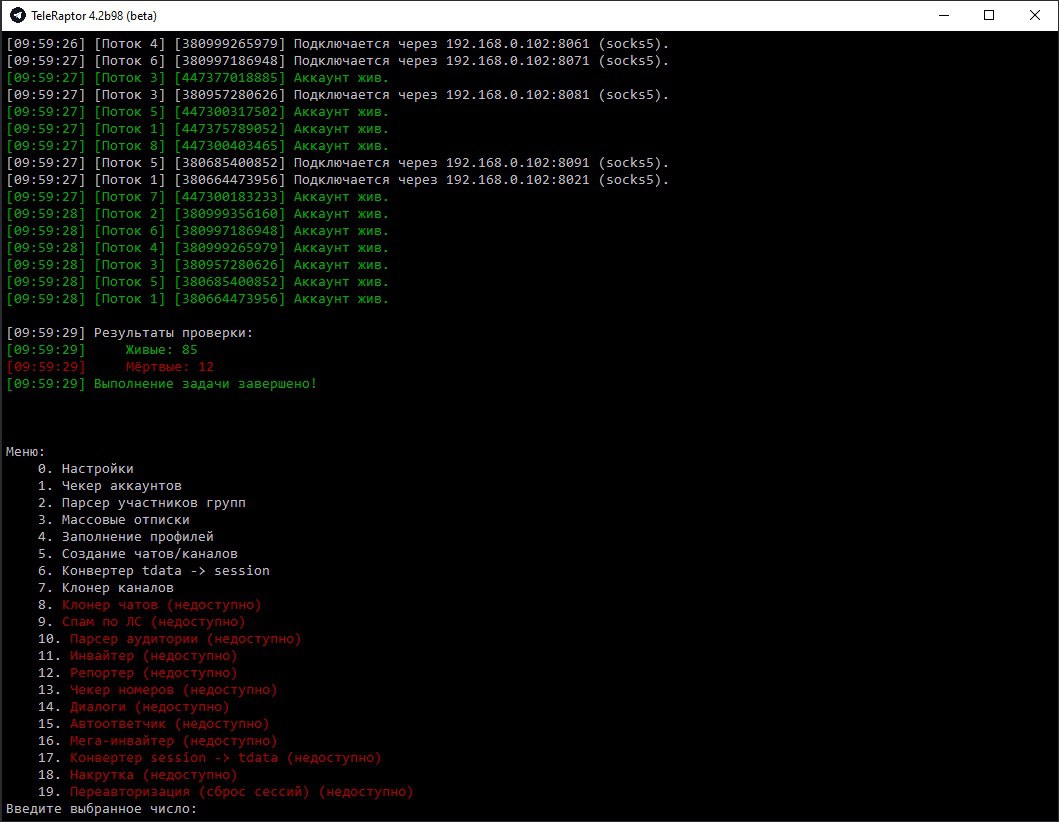Click the red line 'Автоответчик (недоступно)'
The image size is (1059, 822).
(x=170, y=723)
